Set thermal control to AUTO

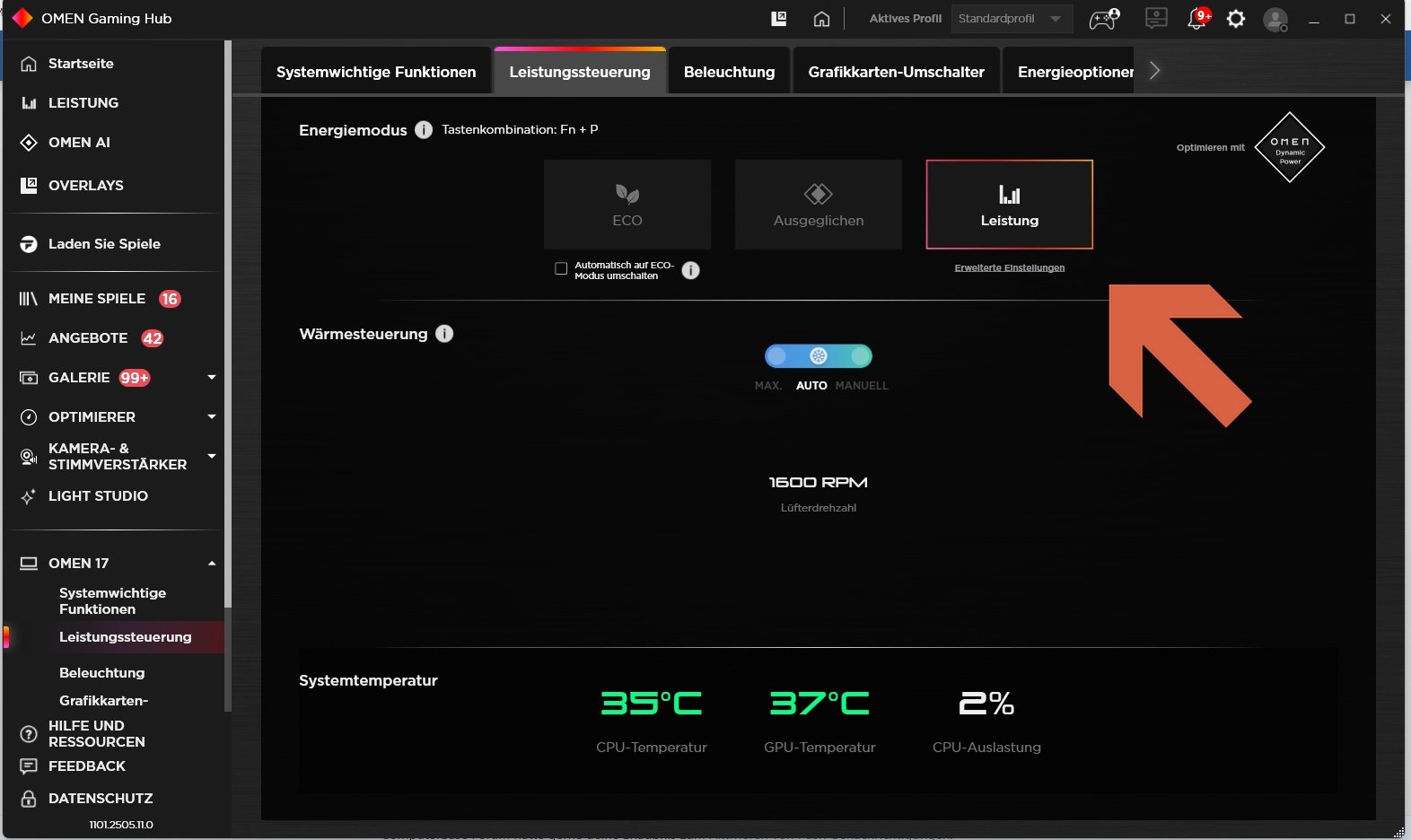click(x=811, y=386)
